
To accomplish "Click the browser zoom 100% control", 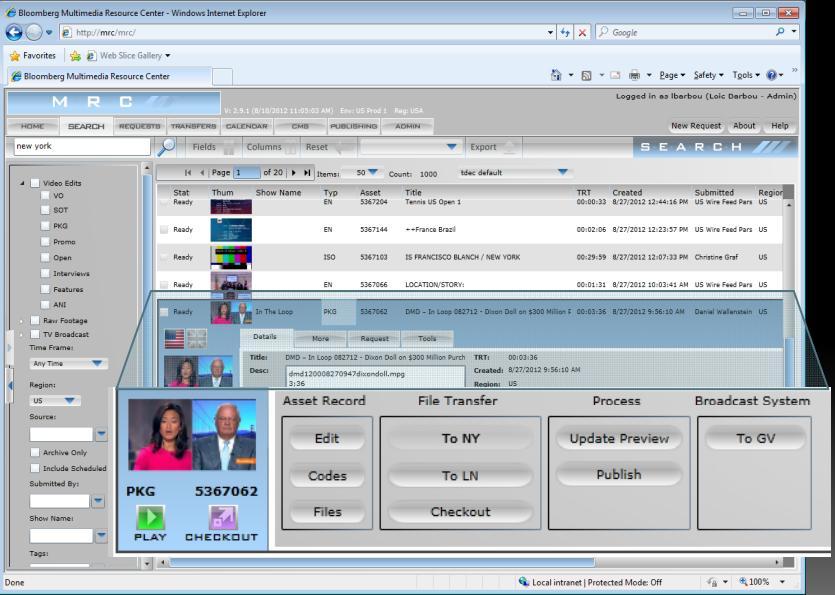I will coord(762,582).
